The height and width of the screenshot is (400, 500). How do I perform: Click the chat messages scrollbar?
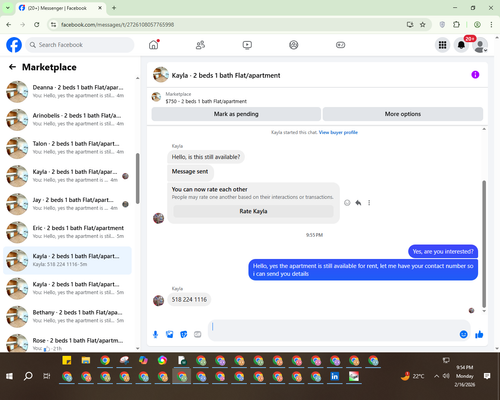484,244
